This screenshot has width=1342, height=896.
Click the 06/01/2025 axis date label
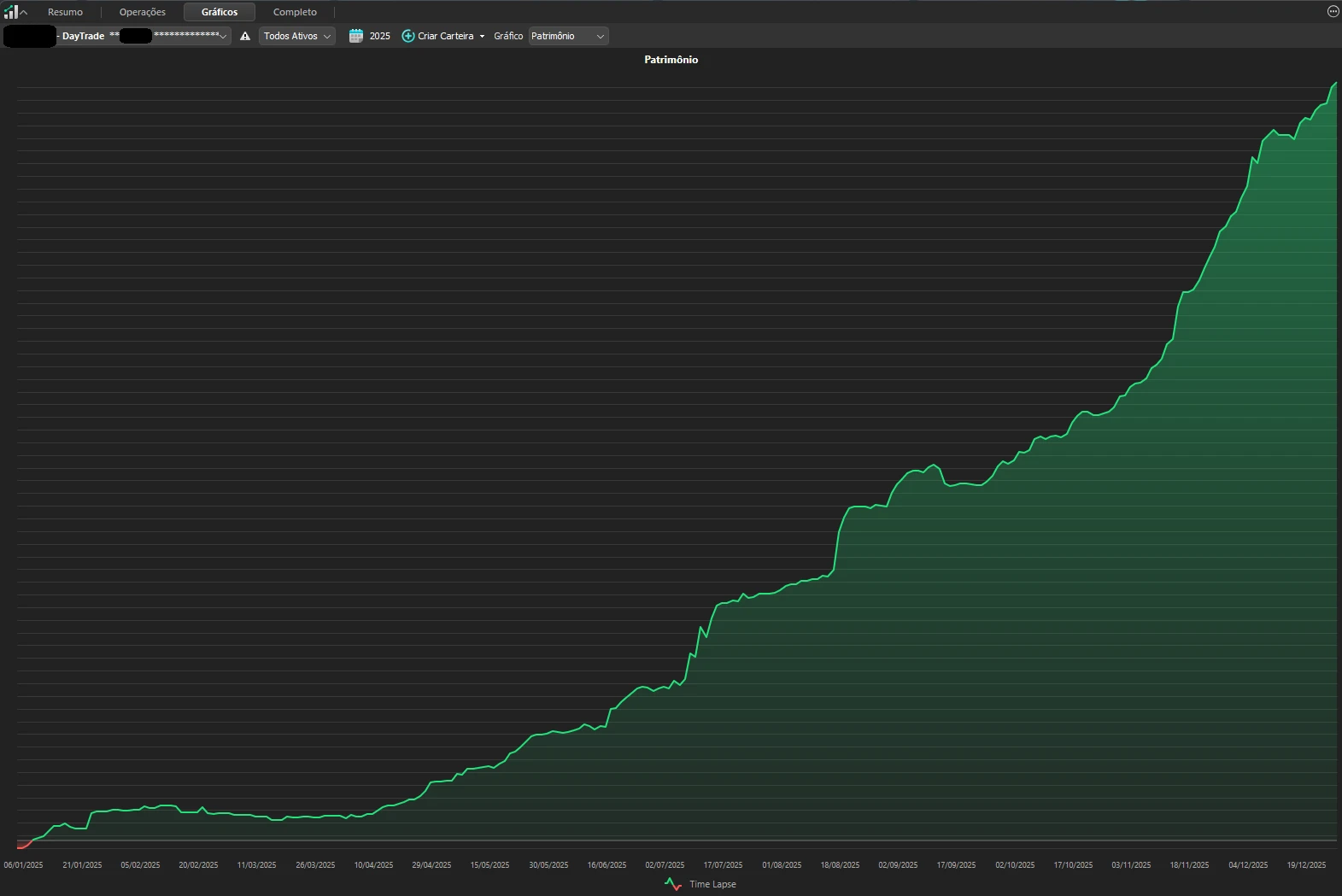23,864
